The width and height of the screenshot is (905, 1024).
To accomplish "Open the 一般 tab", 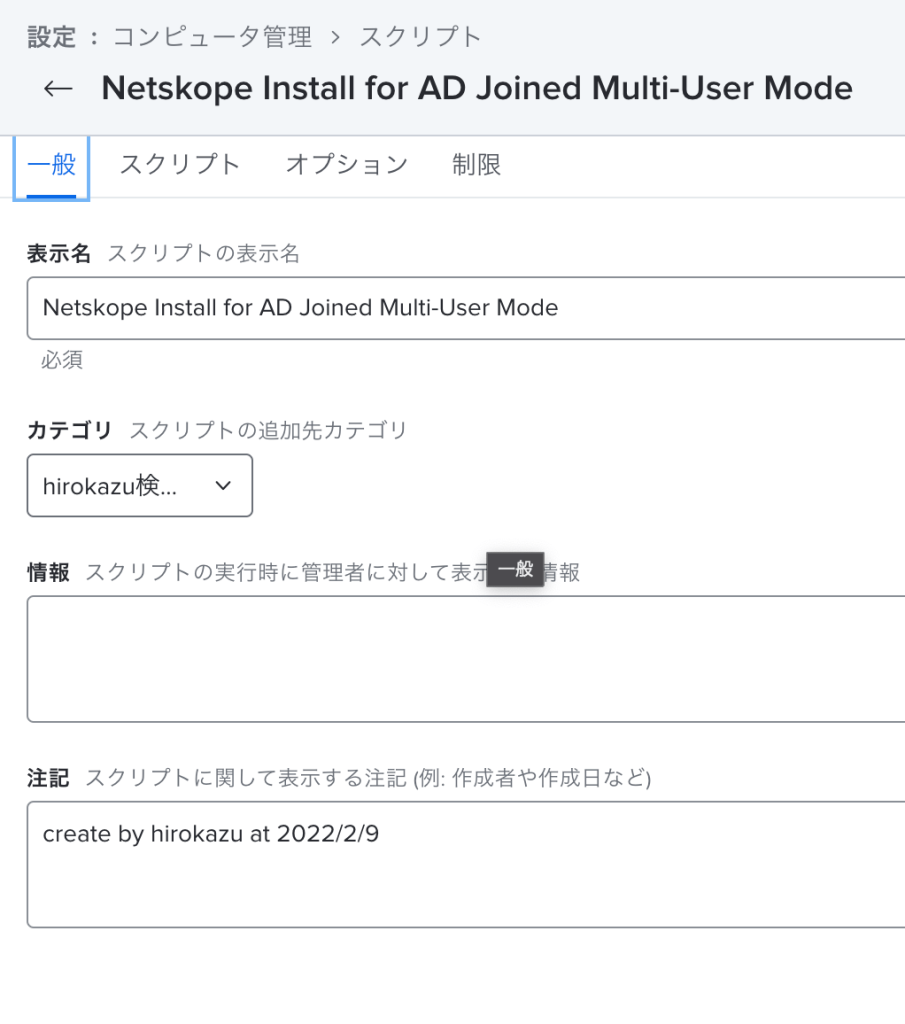I will pyautogui.click(x=52, y=166).
